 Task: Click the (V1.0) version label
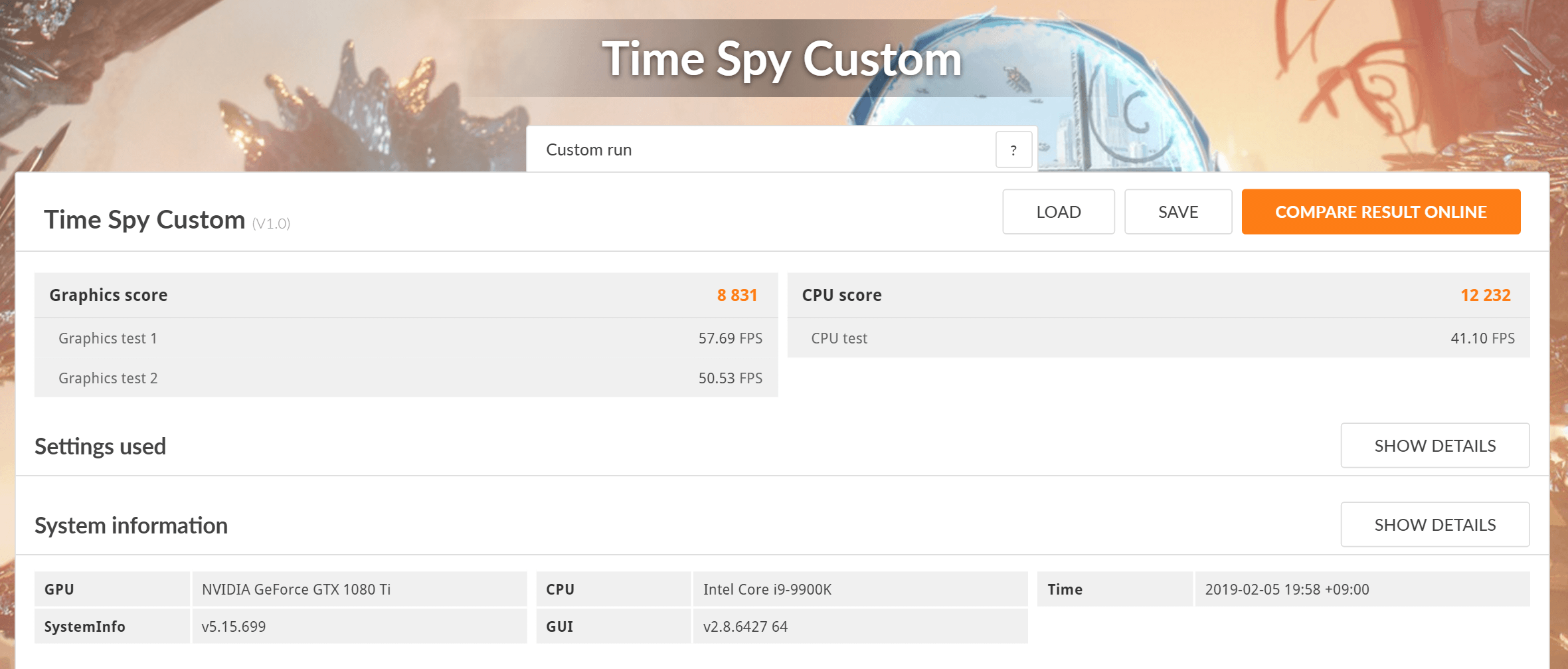tap(271, 223)
